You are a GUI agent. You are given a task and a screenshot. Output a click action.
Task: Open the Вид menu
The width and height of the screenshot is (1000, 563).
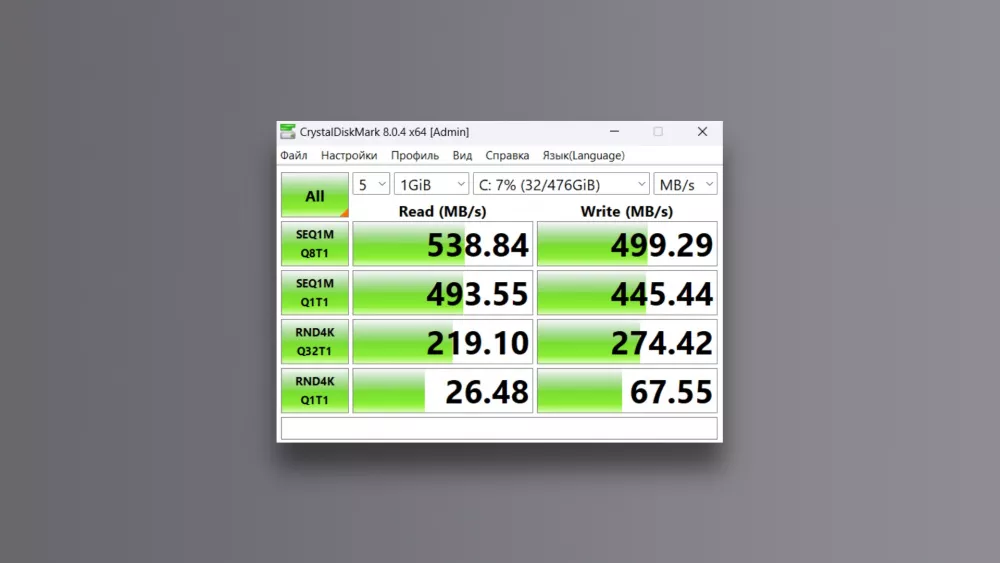tap(462, 156)
